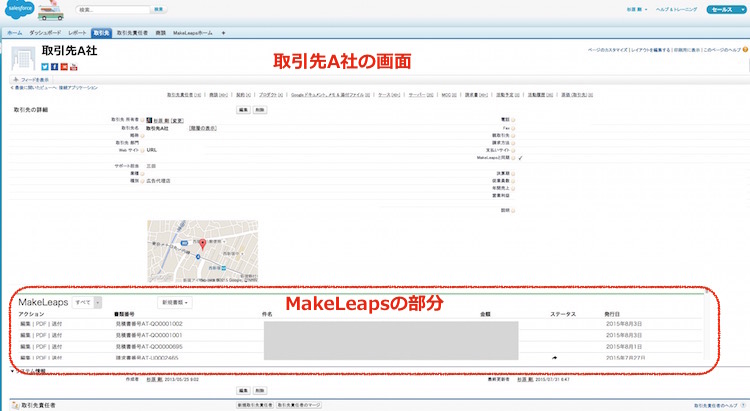Viewport: 750px width, 411px height.
Task: Open the 取引先責任者 tab
Action: point(132,33)
